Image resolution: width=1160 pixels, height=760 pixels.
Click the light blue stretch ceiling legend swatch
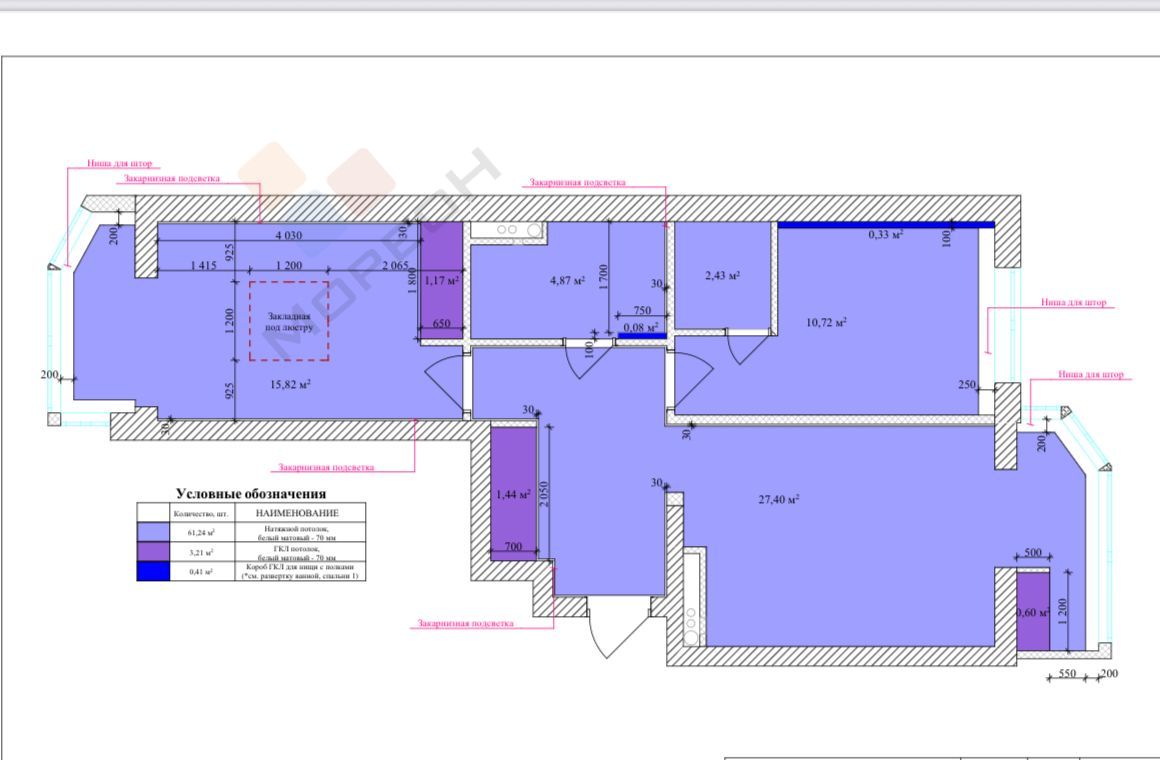[x=154, y=532]
